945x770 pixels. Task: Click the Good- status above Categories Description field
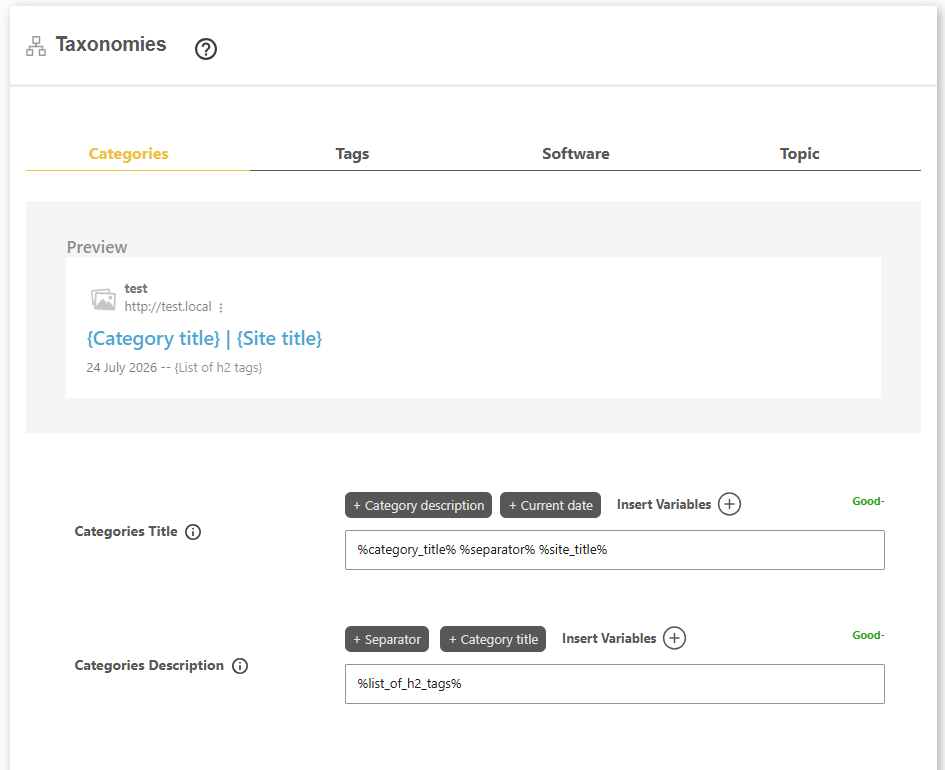pos(868,635)
